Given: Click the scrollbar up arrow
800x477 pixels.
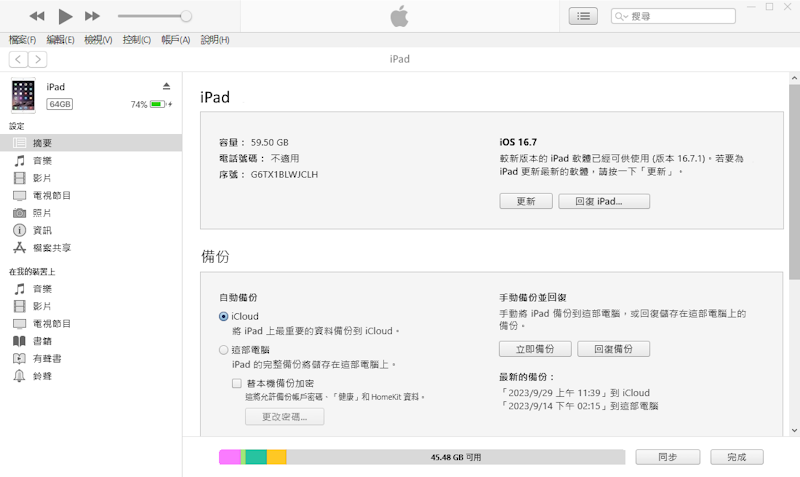Looking at the screenshot, I should click(x=794, y=78).
